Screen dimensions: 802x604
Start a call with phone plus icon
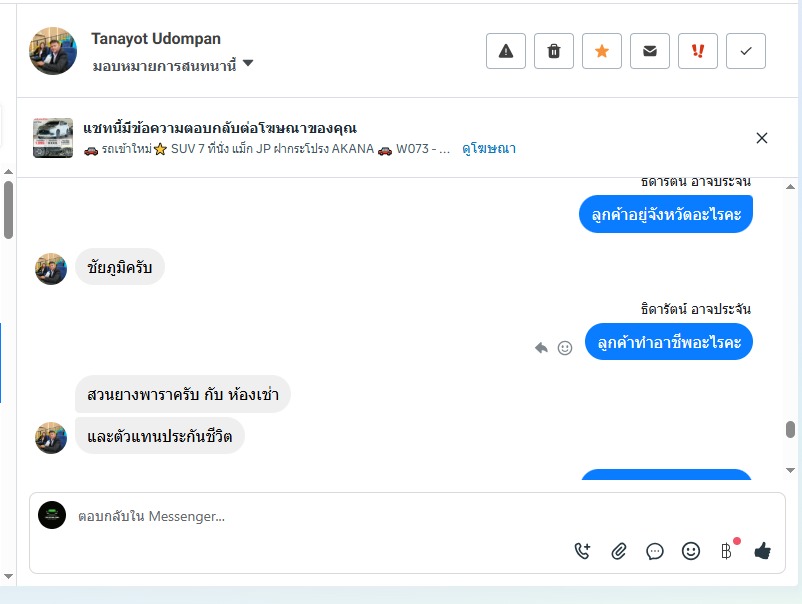(x=582, y=551)
